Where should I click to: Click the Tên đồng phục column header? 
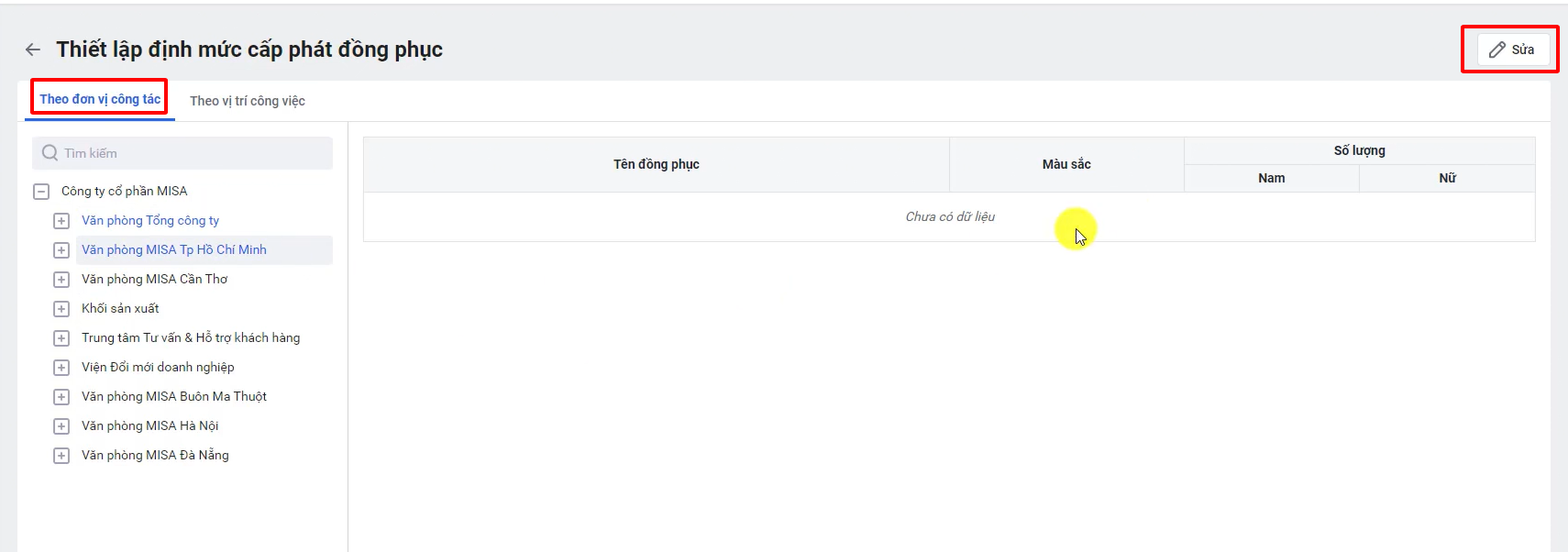[656, 164]
